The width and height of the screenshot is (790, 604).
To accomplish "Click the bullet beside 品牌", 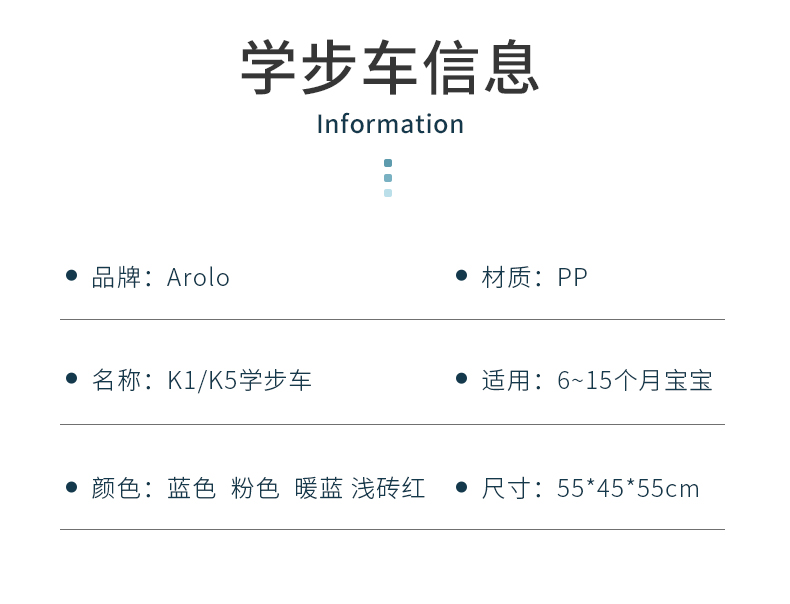I will pos(72,275).
